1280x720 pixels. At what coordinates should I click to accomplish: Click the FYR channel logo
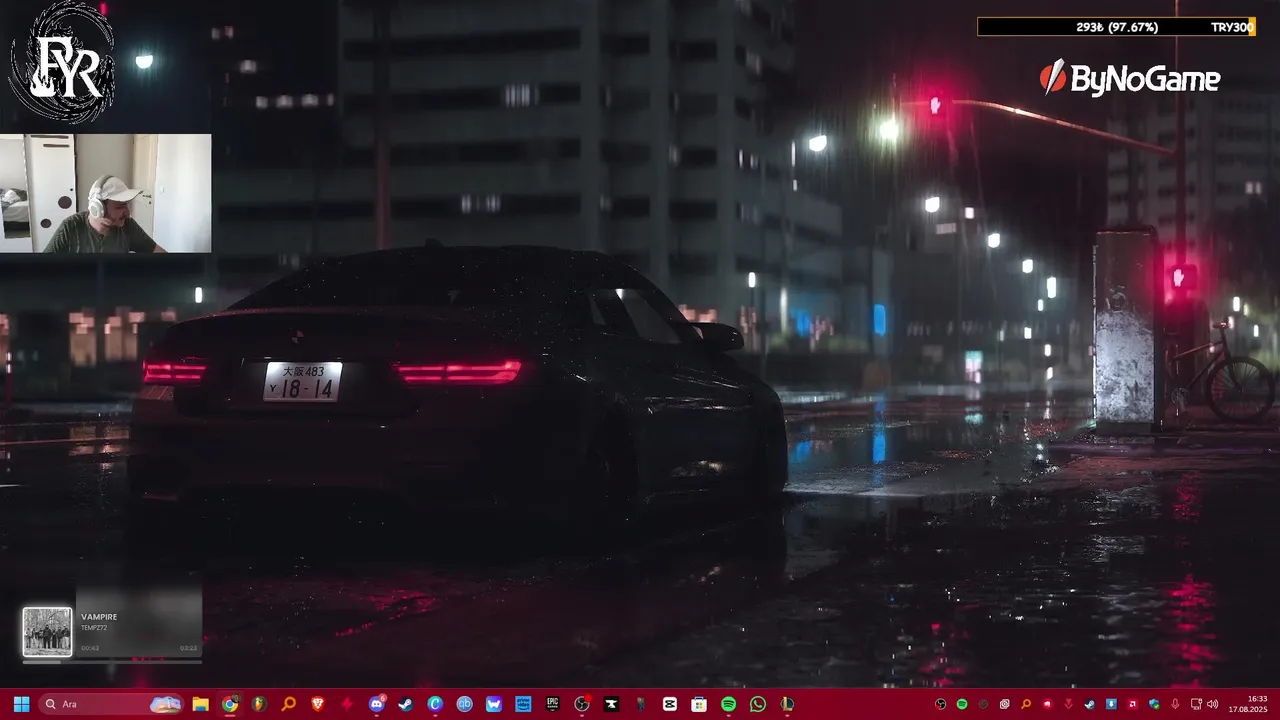pos(62,62)
